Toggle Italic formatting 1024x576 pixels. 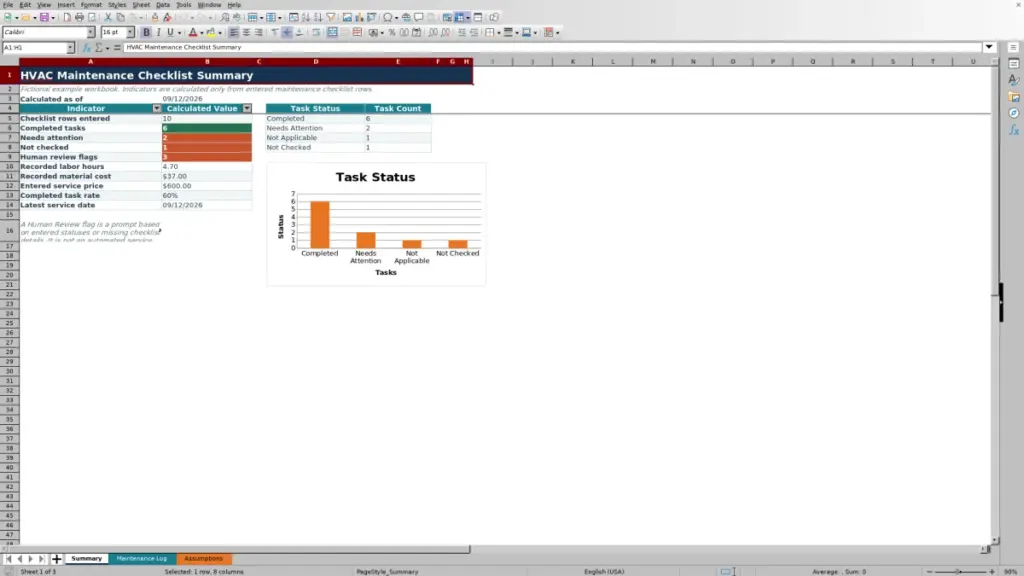click(158, 33)
